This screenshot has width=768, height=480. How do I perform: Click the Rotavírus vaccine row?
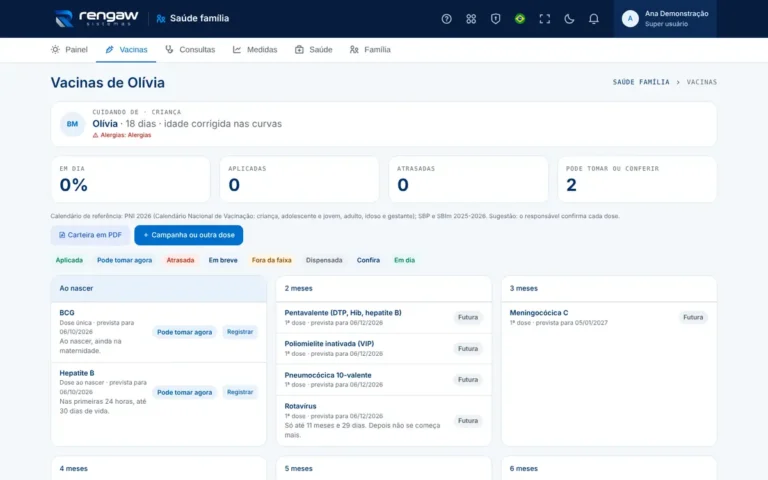pyautogui.click(x=384, y=420)
